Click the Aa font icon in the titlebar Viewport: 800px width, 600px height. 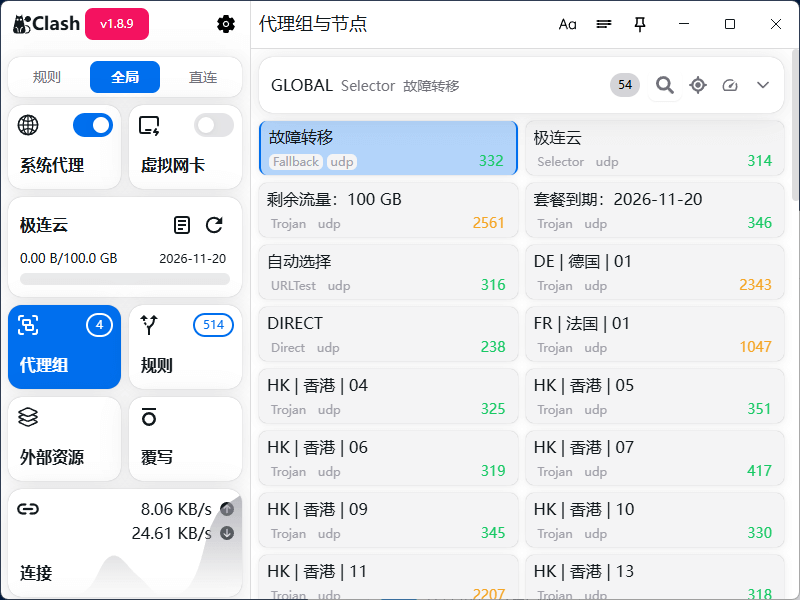pyautogui.click(x=568, y=24)
